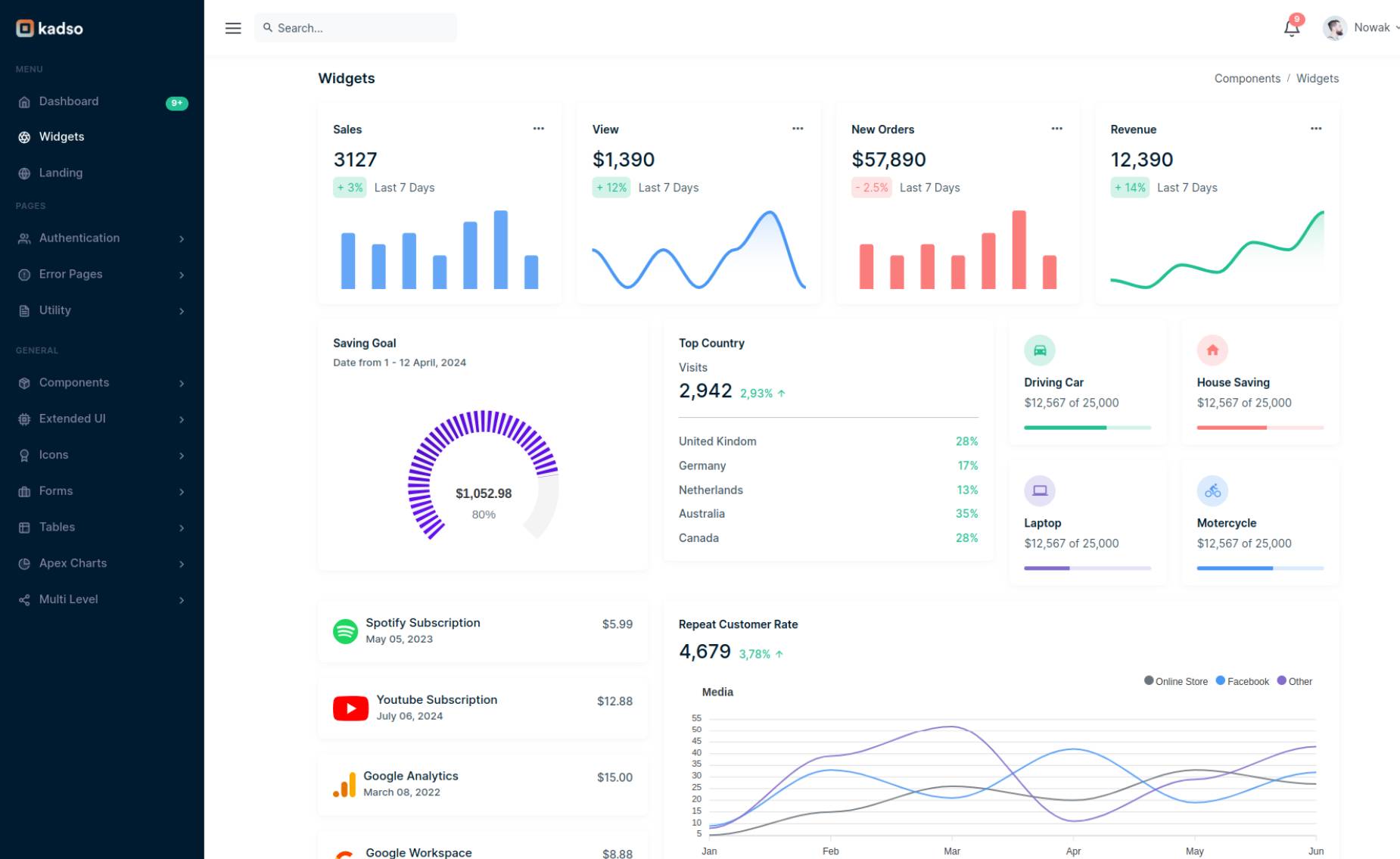Viewport: 1400px width, 859px height.
Task: Expand the Error Pages chevron
Action: tap(182, 275)
